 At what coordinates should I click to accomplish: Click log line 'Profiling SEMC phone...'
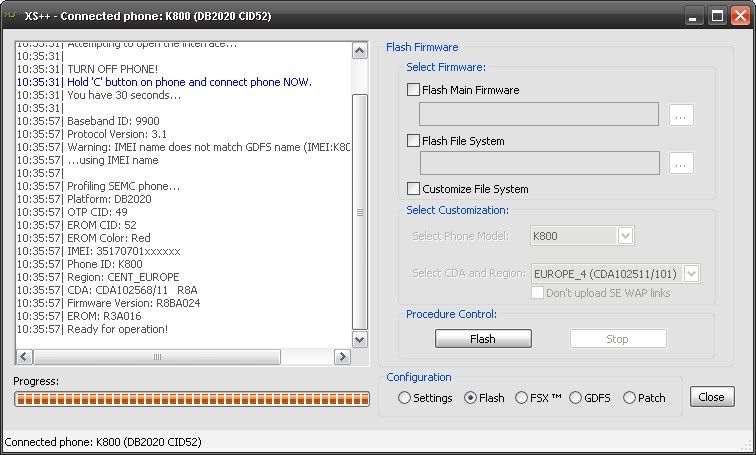point(99,186)
